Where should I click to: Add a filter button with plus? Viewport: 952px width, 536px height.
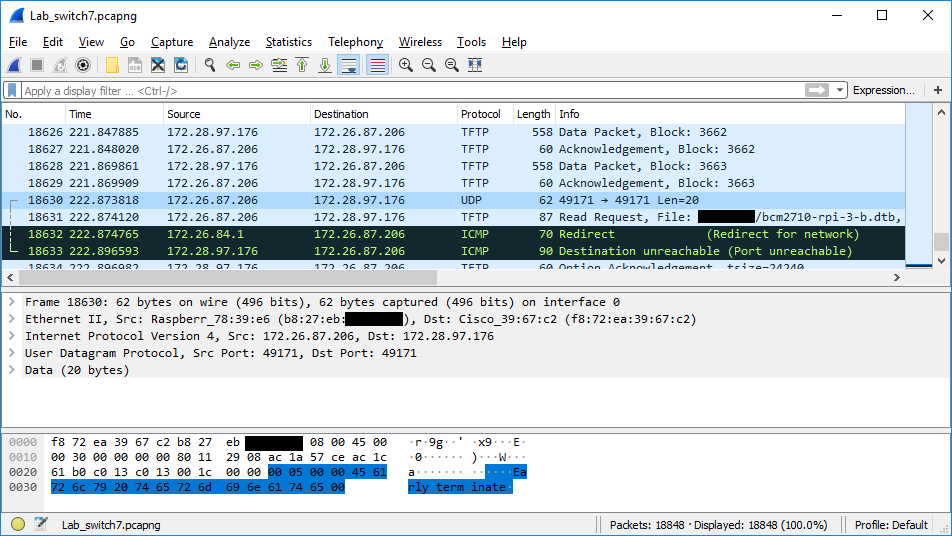(x=938, y=90)
